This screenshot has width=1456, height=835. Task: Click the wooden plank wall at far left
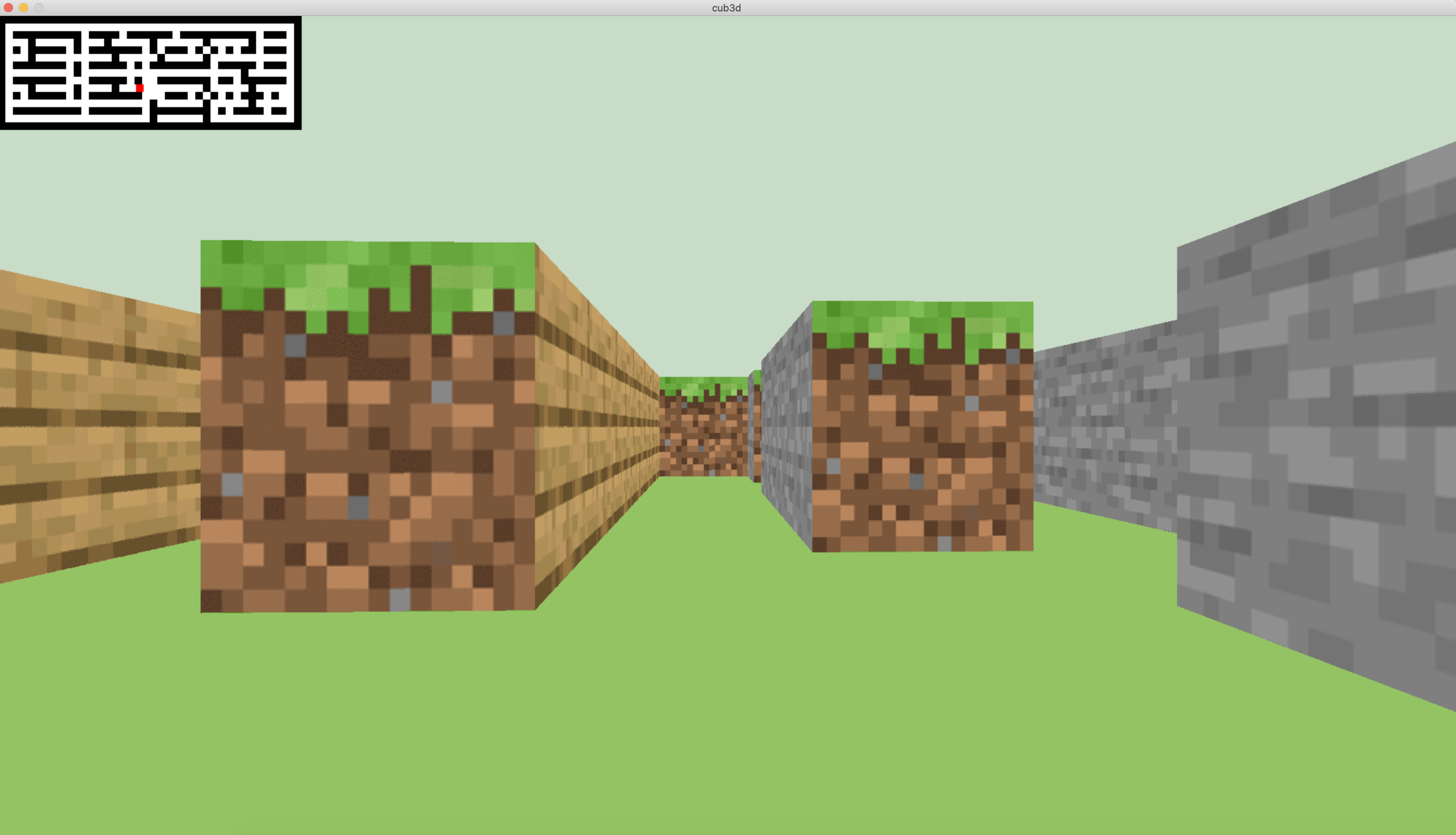click(x=100, y=426)
